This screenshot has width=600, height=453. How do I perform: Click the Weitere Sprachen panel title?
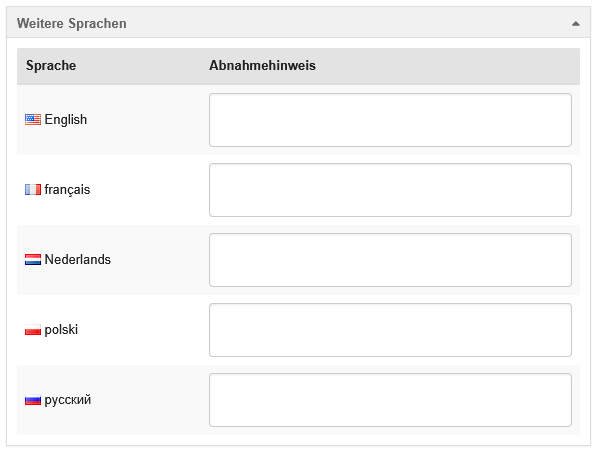72,23
